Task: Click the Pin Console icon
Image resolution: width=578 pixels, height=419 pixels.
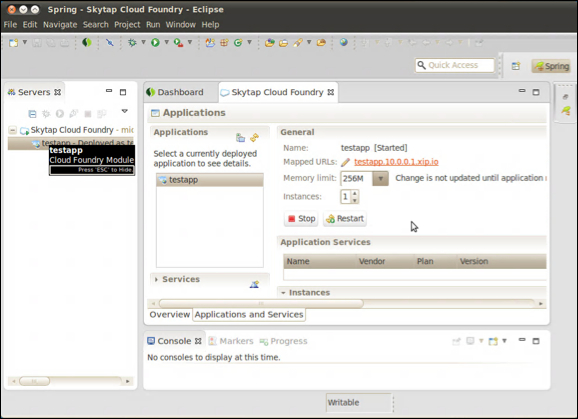Action: (x=456, y=341)
